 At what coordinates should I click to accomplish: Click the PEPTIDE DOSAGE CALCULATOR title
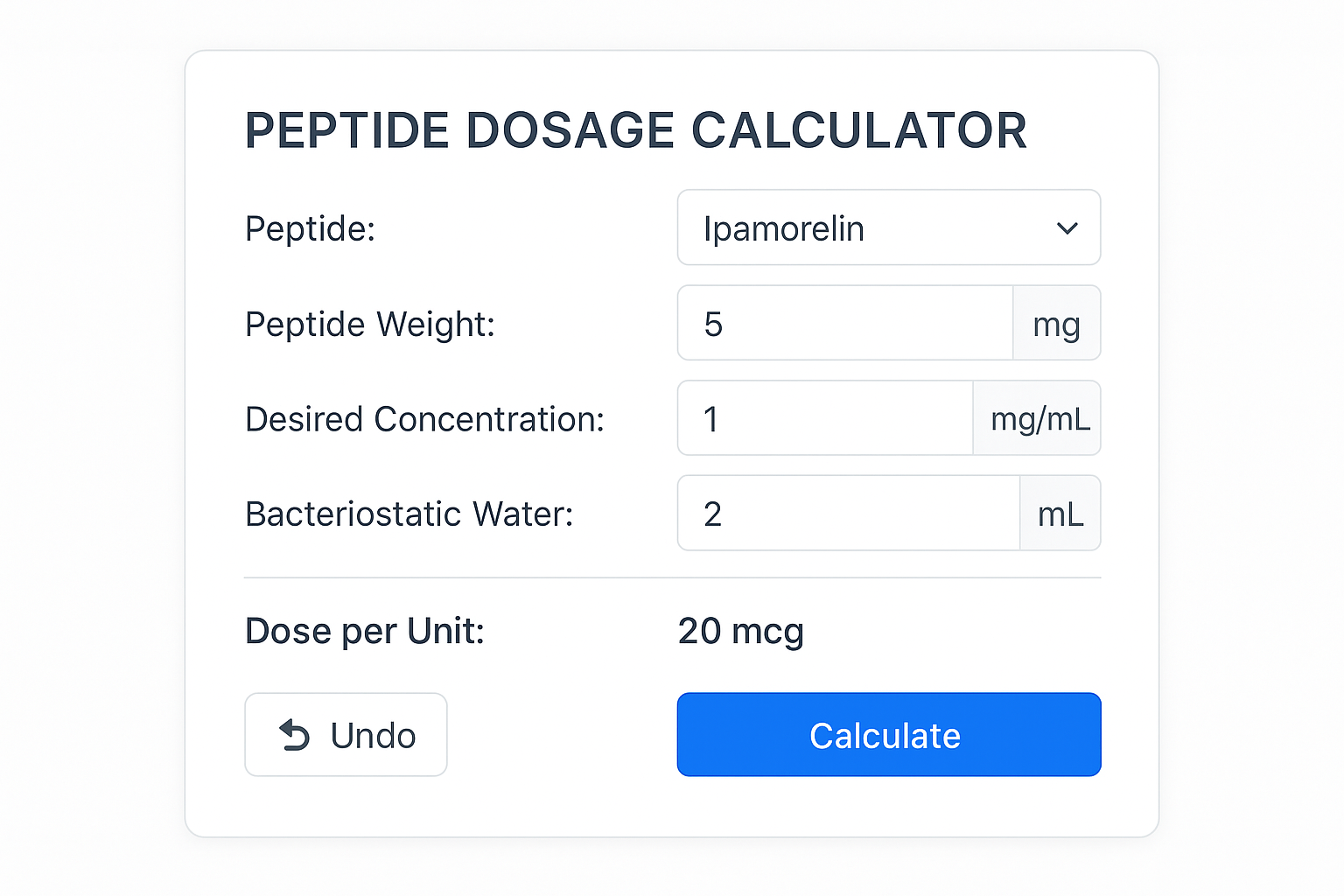tap(636, 130)
